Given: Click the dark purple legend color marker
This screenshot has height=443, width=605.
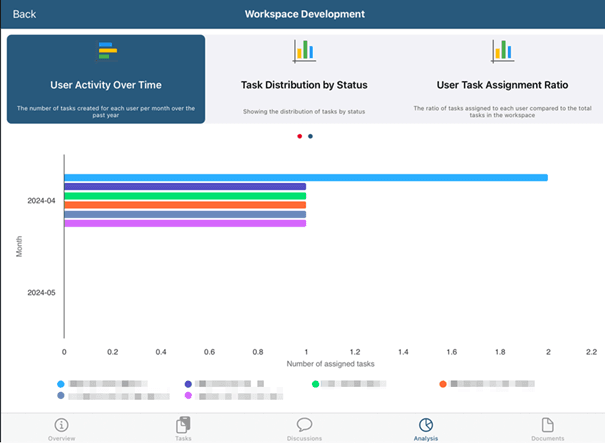Looking at the screenshot, I should pyautogui.click(x=188, y=383).
